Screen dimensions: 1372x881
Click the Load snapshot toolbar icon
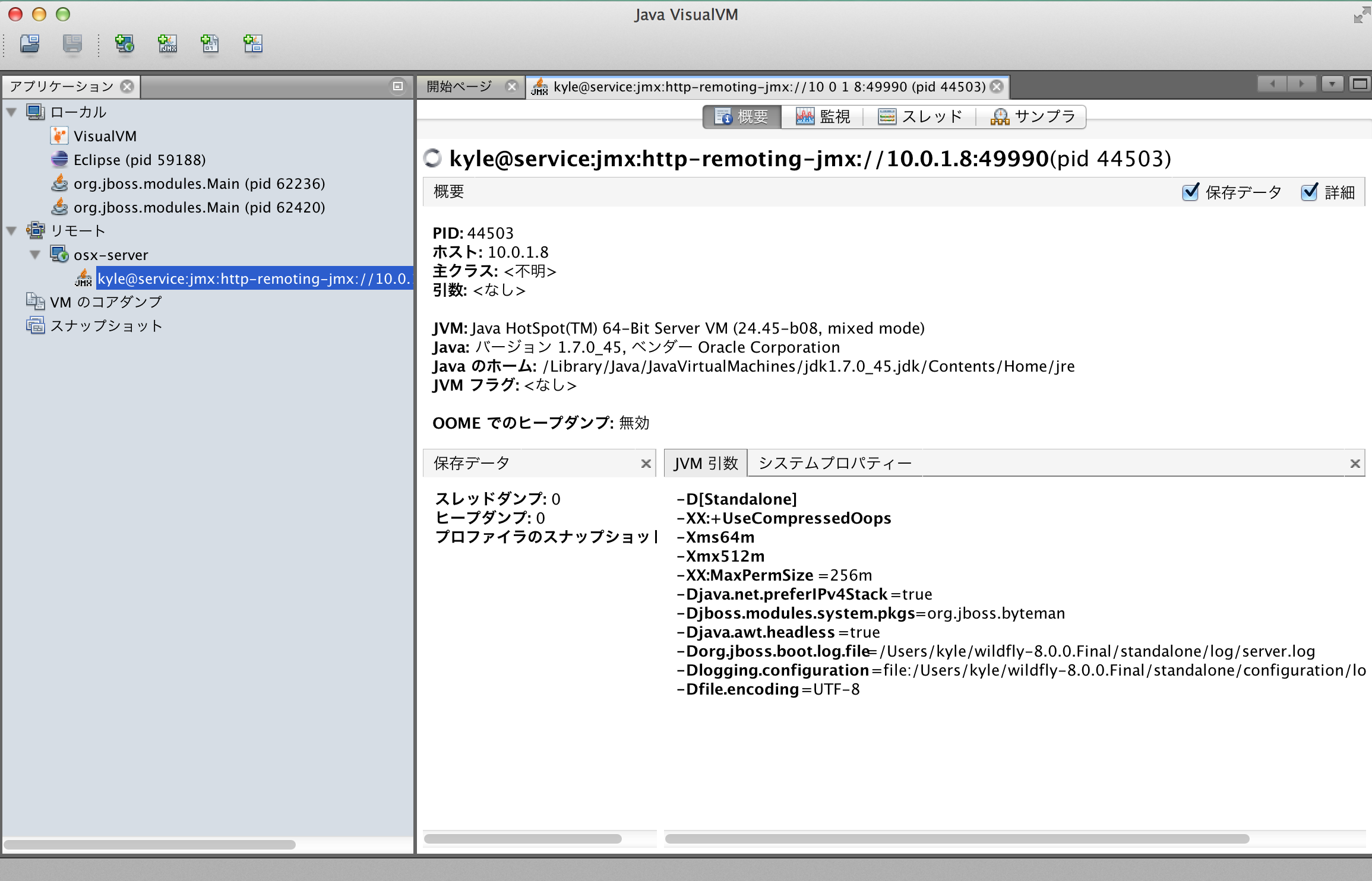[x=30, y=44]
